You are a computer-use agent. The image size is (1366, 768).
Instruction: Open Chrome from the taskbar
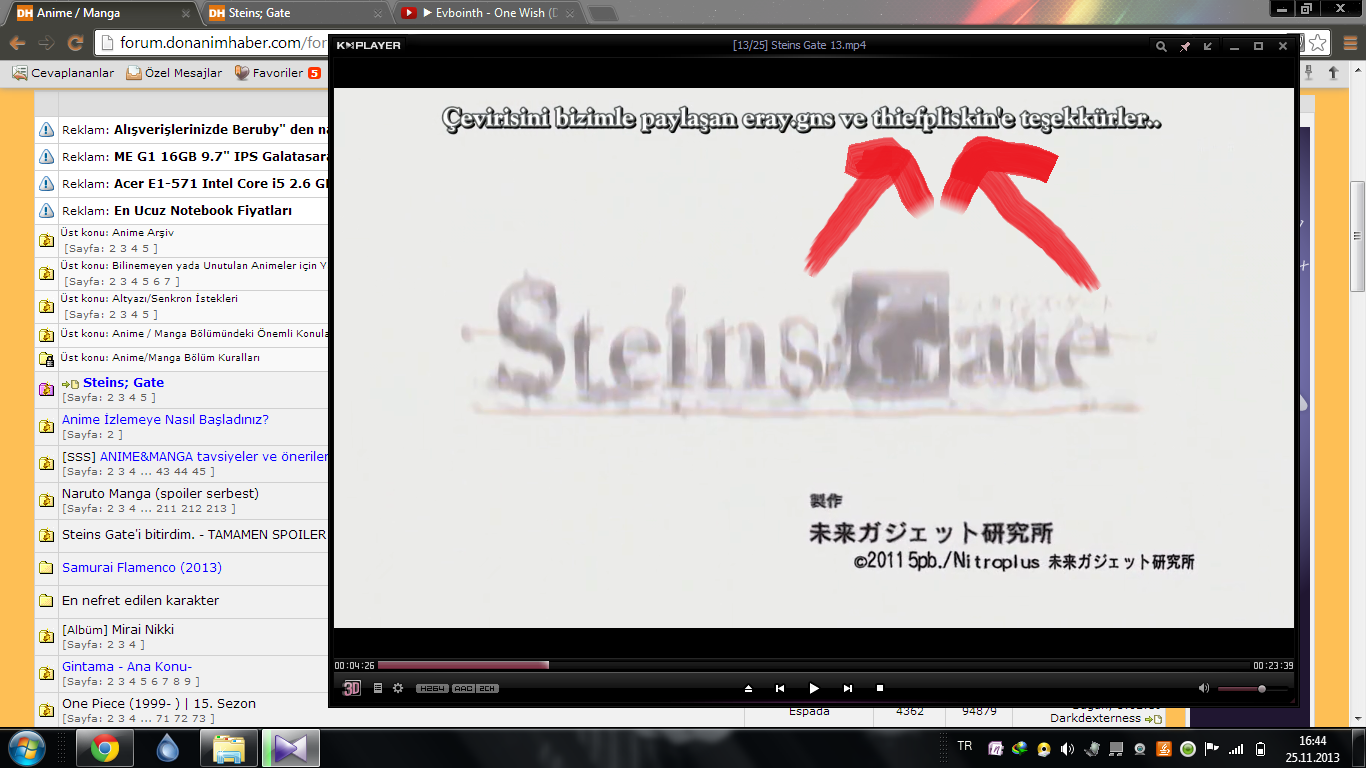(105, 748)
